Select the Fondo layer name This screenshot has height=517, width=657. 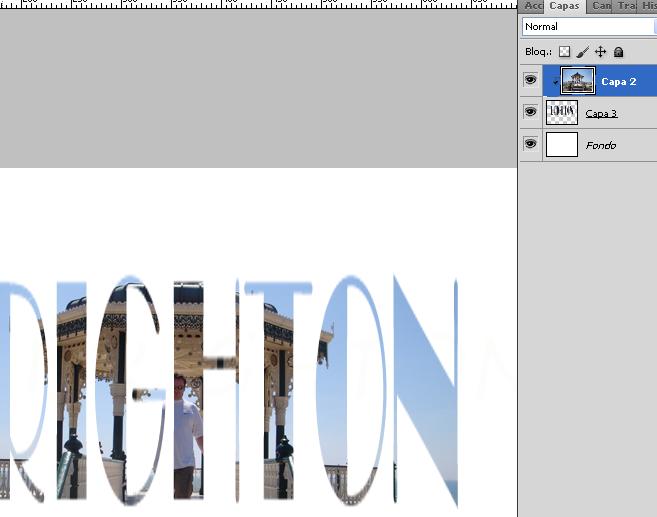(600, 146)
